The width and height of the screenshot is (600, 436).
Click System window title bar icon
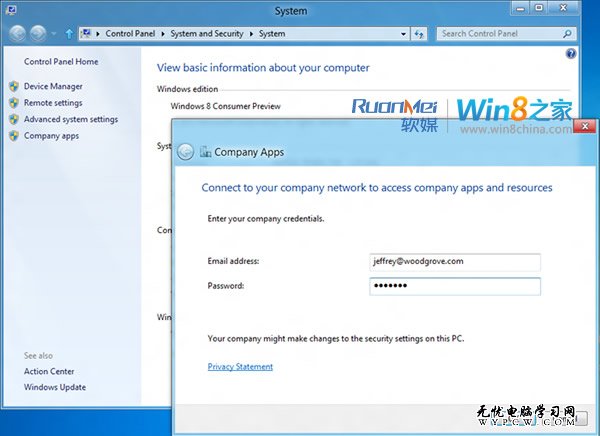click(11, 10)
